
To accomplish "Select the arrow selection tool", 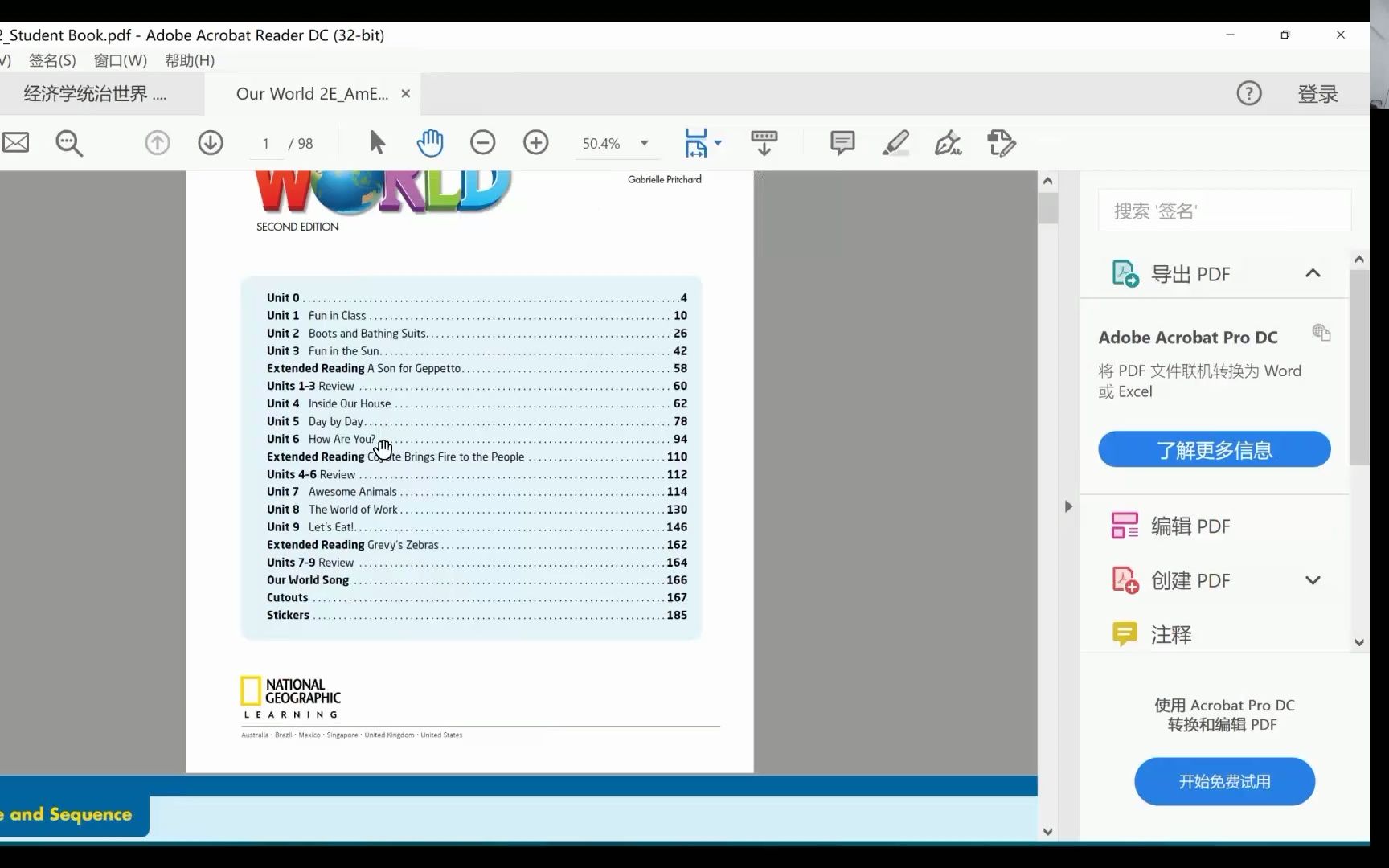I will coord(377,143).
